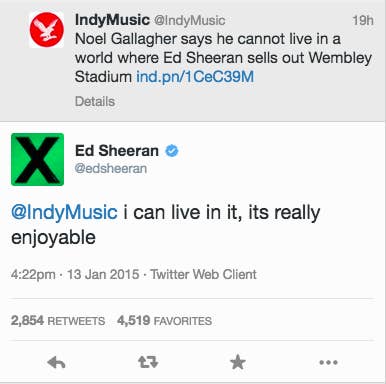Click the @edsheeran handle
Image resolution: width=386 pixels, height=384 pixels.
[x=111, y=168]
